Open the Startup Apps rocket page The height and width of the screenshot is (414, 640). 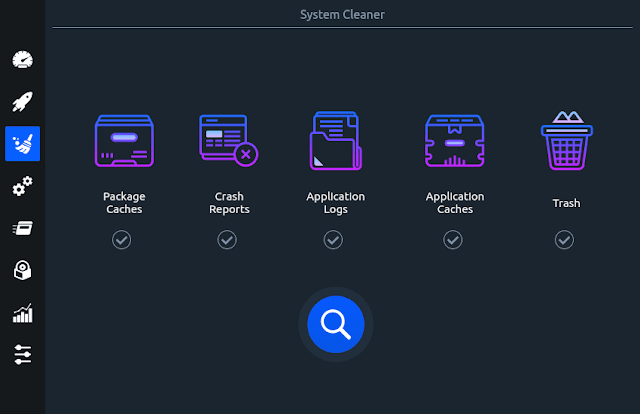click(x=22, y=101)
